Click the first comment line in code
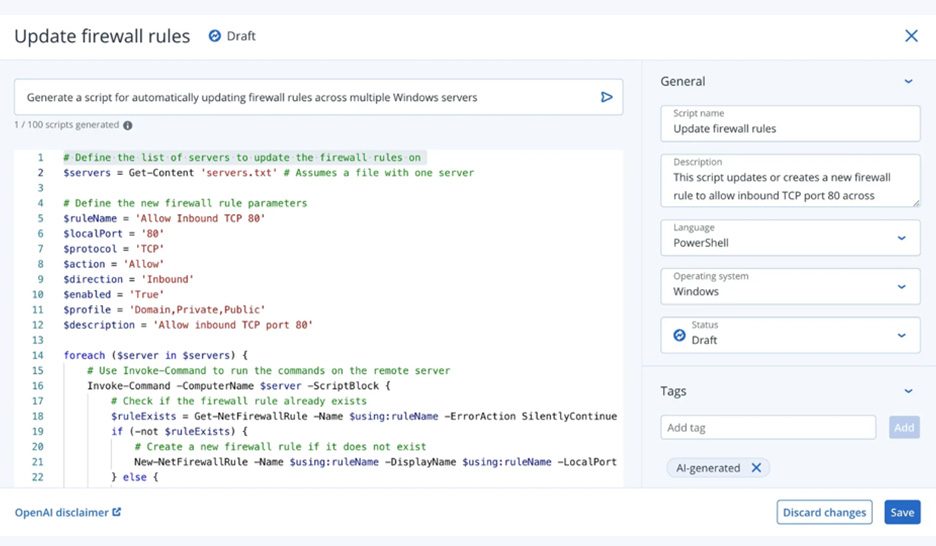Screen dimensions: 936x546 pyautogui.click(x=242, y=158)
